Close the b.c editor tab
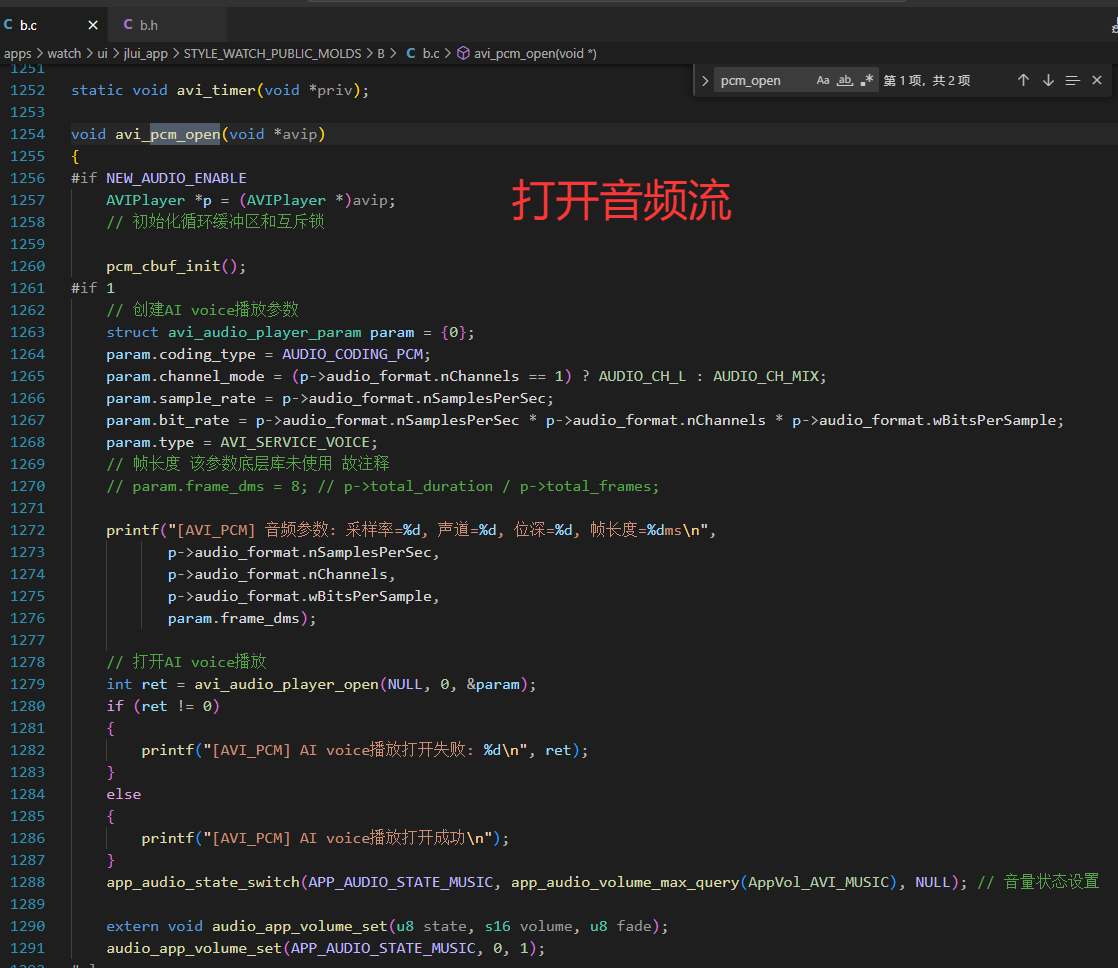This screenshot has height=968, width=1118. (x=93, y=25)
